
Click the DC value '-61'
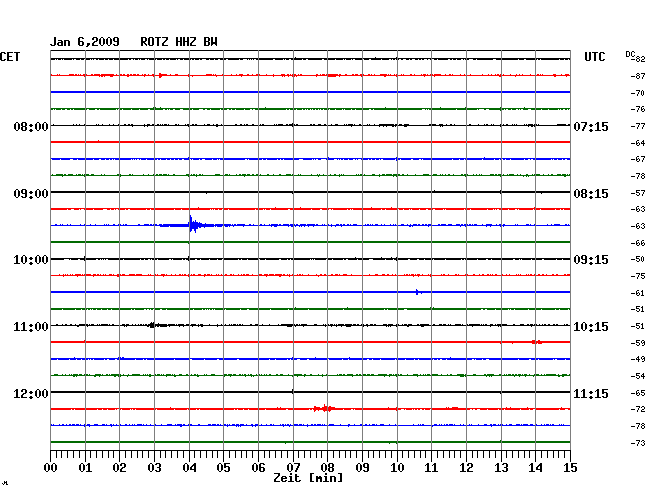(x=638, y=293)
